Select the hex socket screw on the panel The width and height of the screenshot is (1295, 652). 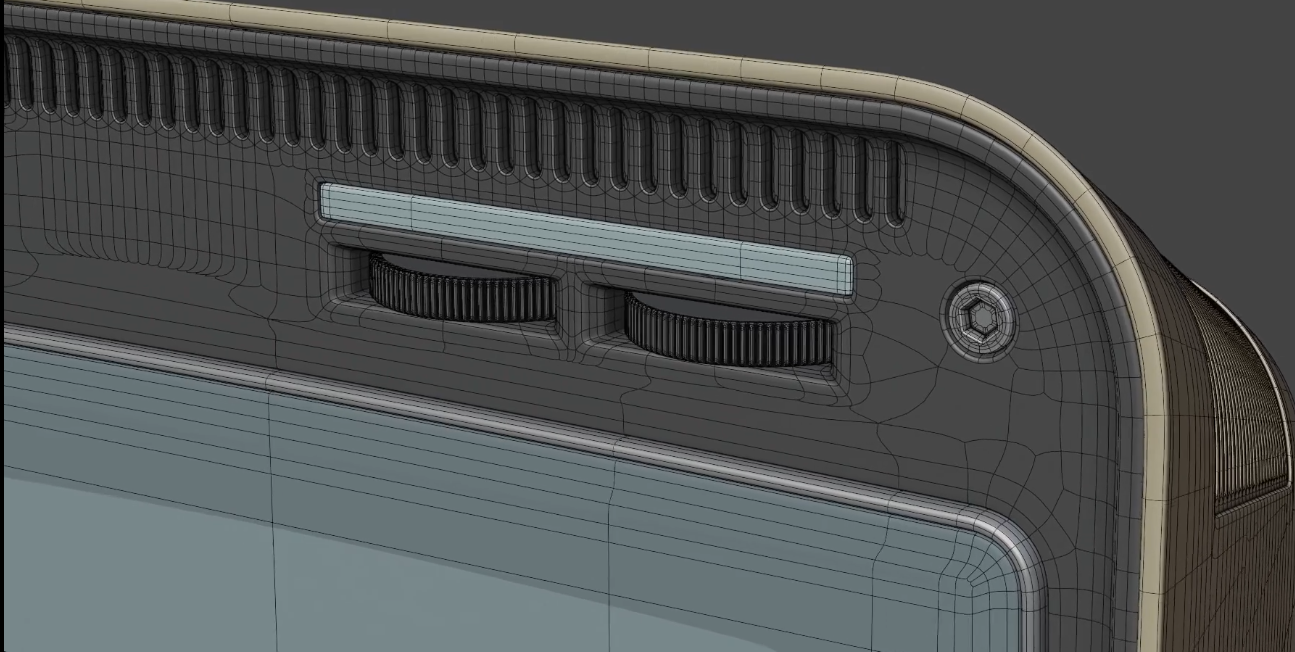pos(980,319)
